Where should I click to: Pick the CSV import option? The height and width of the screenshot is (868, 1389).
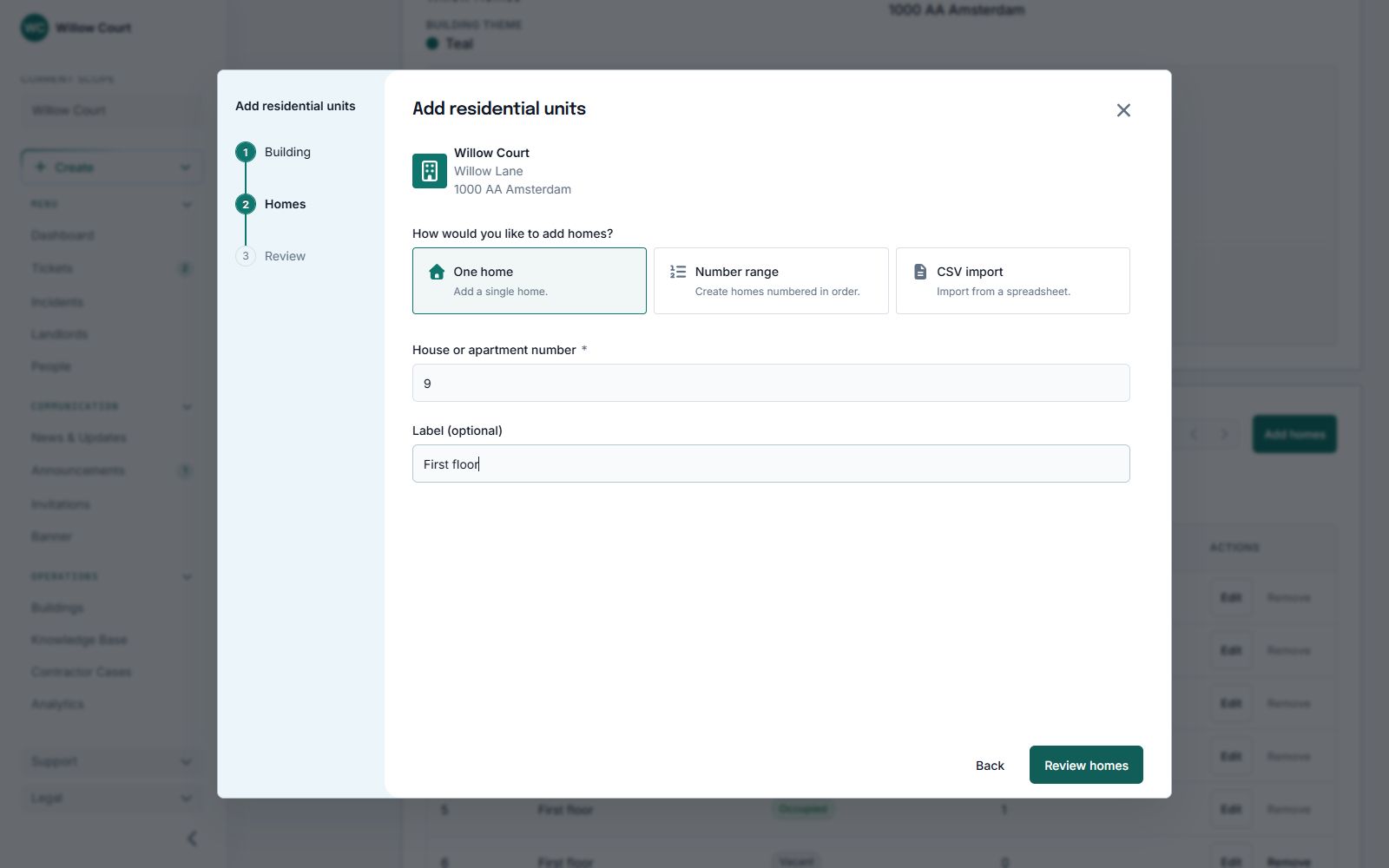coord(1013,280)
